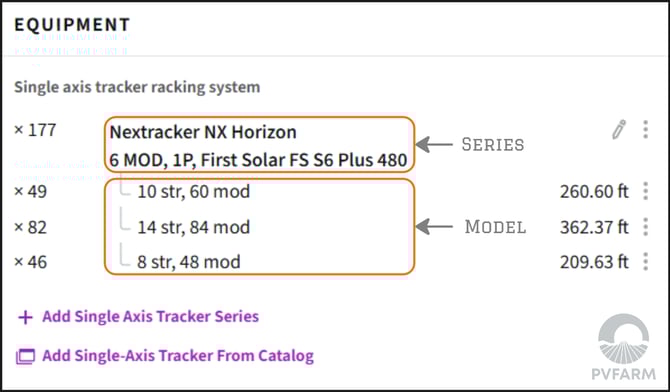The width and height of the screenshot is (670, 392).
Task: Add Single-Axis Tracker From Catalog
Action: pyautogui.click(x=178, y=356)
